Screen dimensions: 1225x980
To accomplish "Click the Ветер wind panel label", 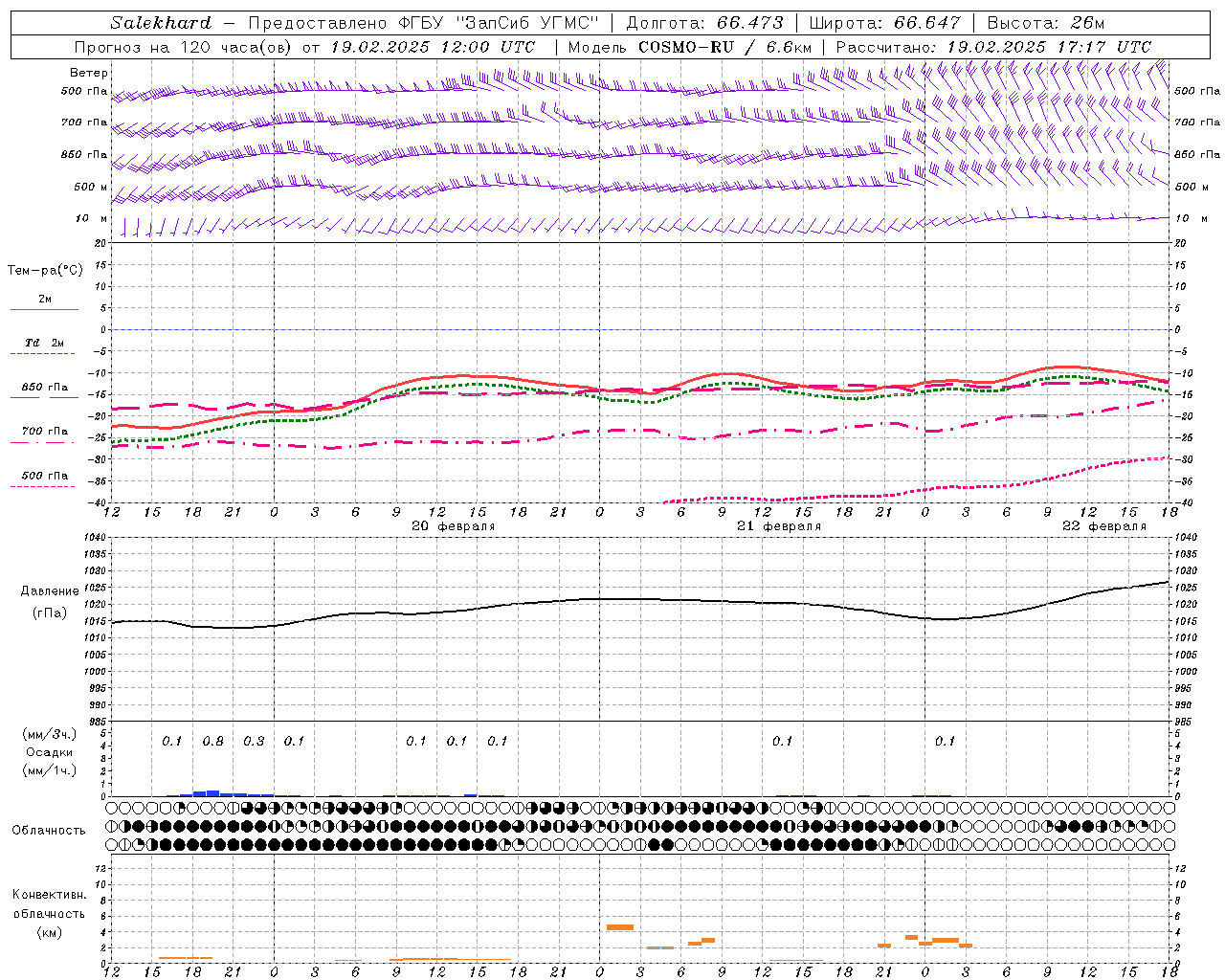I will 89,73.
